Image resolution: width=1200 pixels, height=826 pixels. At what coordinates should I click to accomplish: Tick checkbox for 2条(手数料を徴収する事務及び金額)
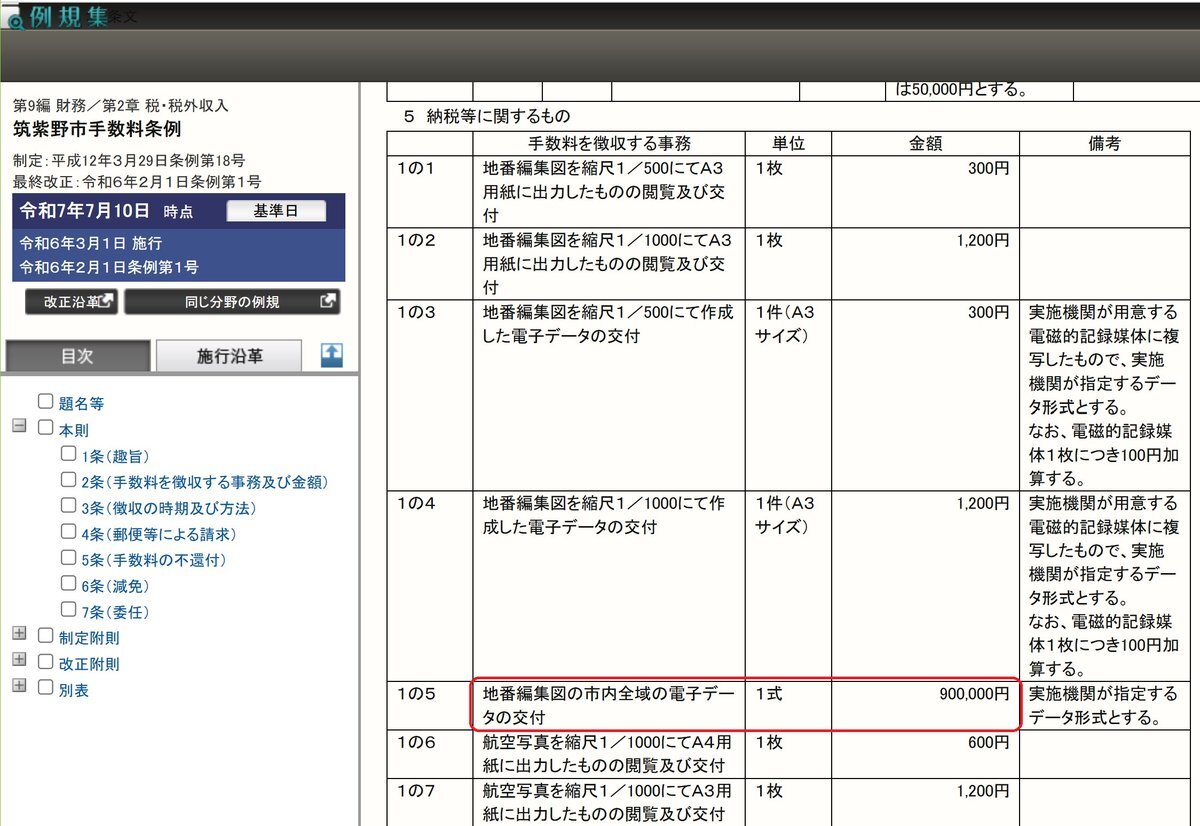click(x=68, y=480)
